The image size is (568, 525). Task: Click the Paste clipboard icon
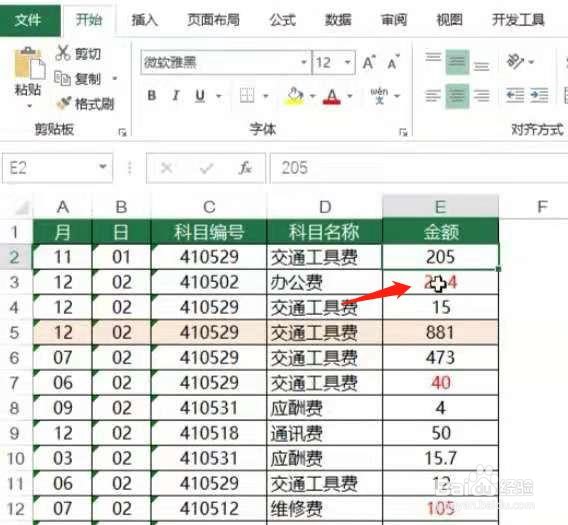[29, 64]
